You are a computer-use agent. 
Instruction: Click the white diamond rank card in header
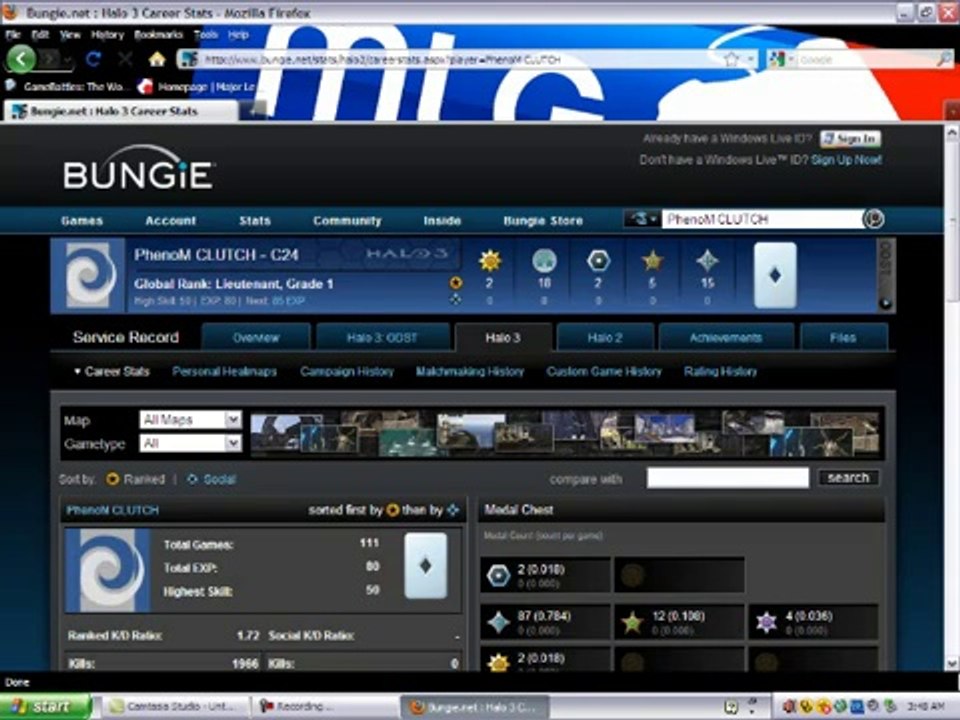coord(775,275)
